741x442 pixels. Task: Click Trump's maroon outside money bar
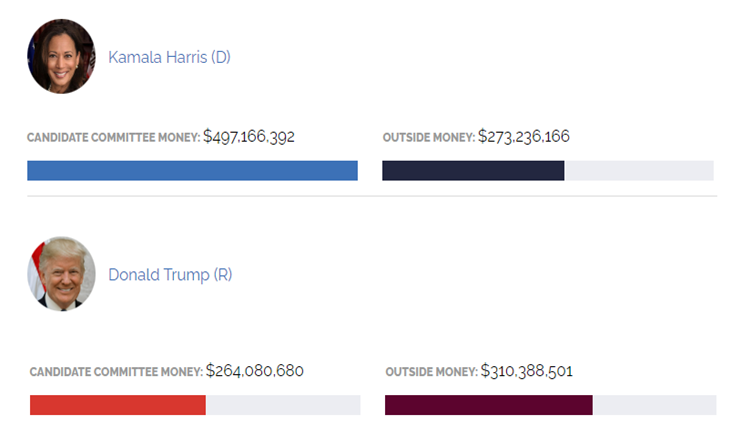pyautogui.click(x=489, y=405)
